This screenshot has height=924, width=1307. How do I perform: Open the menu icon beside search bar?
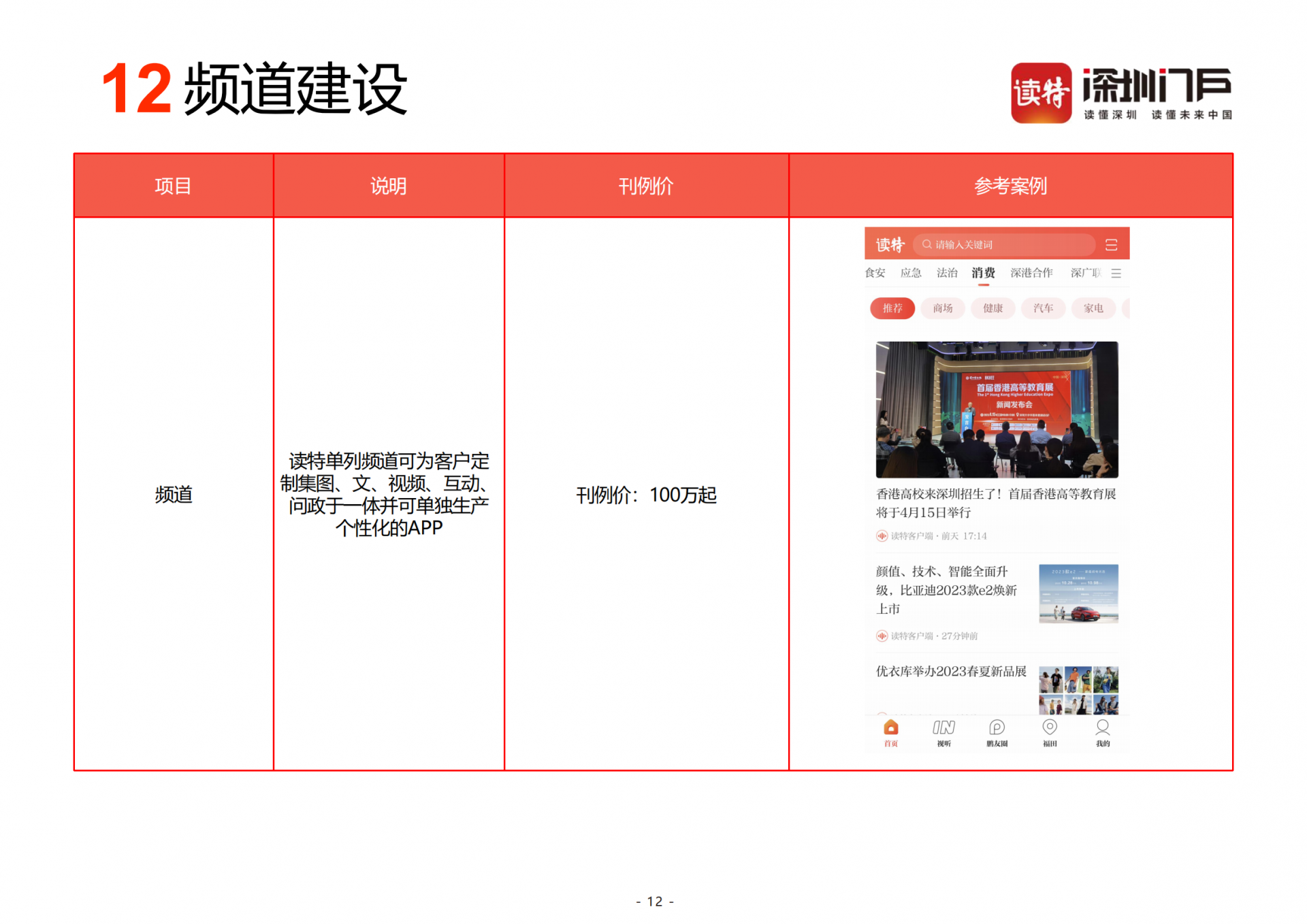(1111, 245)
